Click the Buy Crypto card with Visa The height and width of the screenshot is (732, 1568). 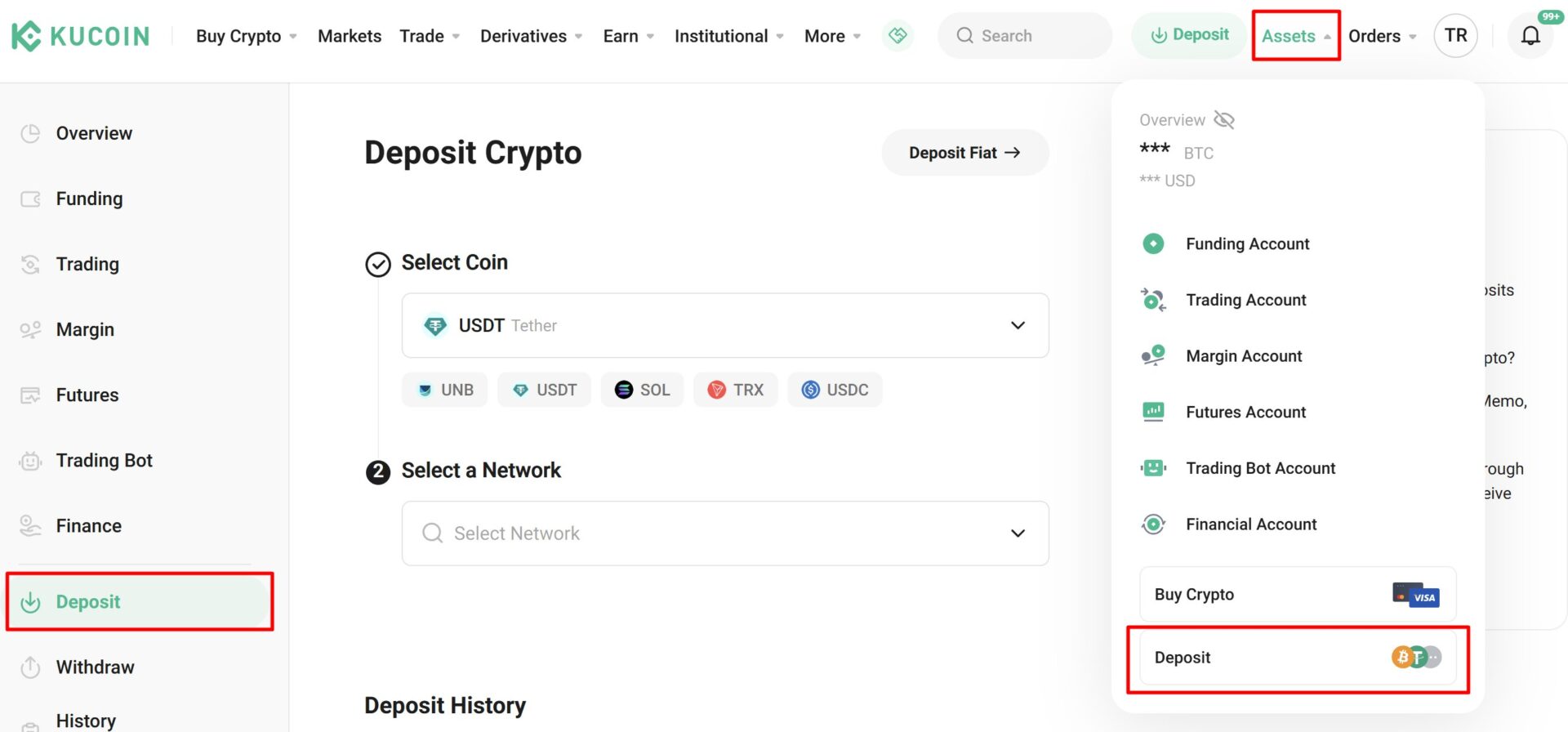[1297, 594]
